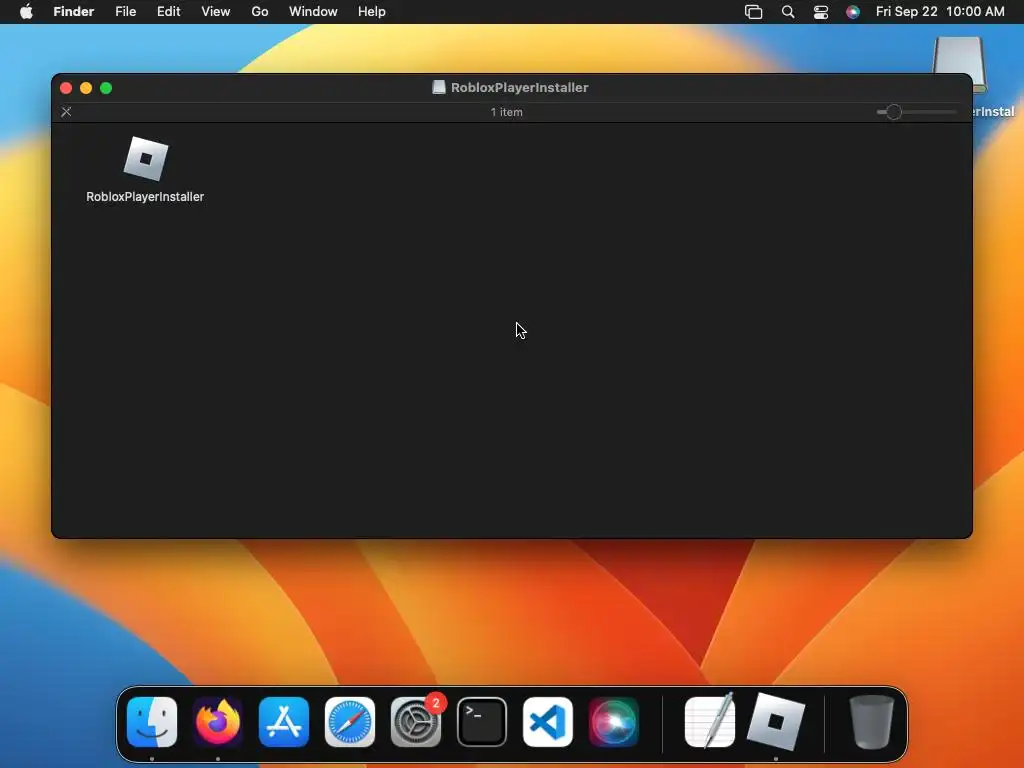The width and height of the screenshot is (1024, 768).
Task: Click Siri icon in the menu bar
Action: pos(853,12)
